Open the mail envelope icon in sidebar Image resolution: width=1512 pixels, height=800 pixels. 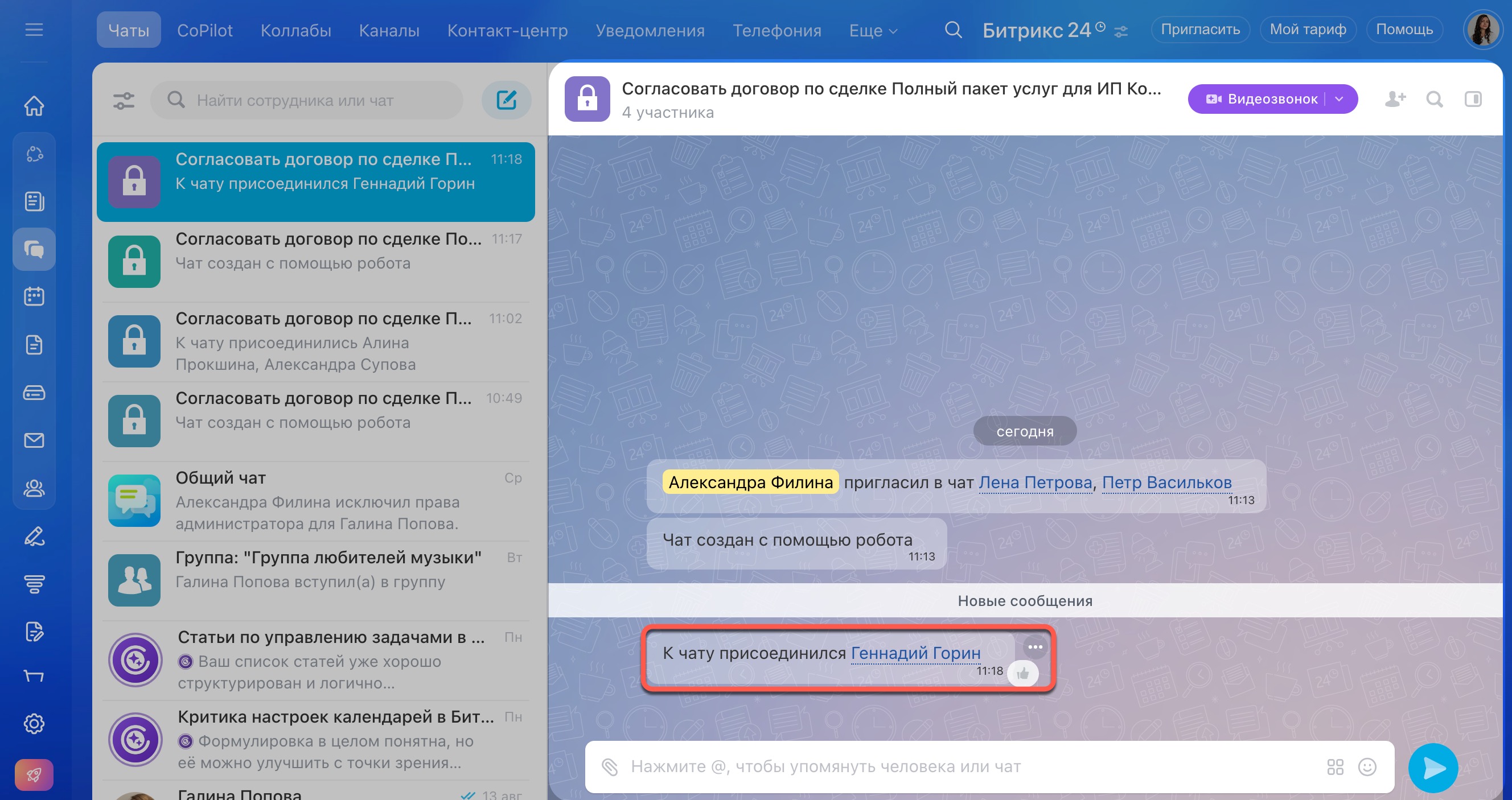[34, 440]
